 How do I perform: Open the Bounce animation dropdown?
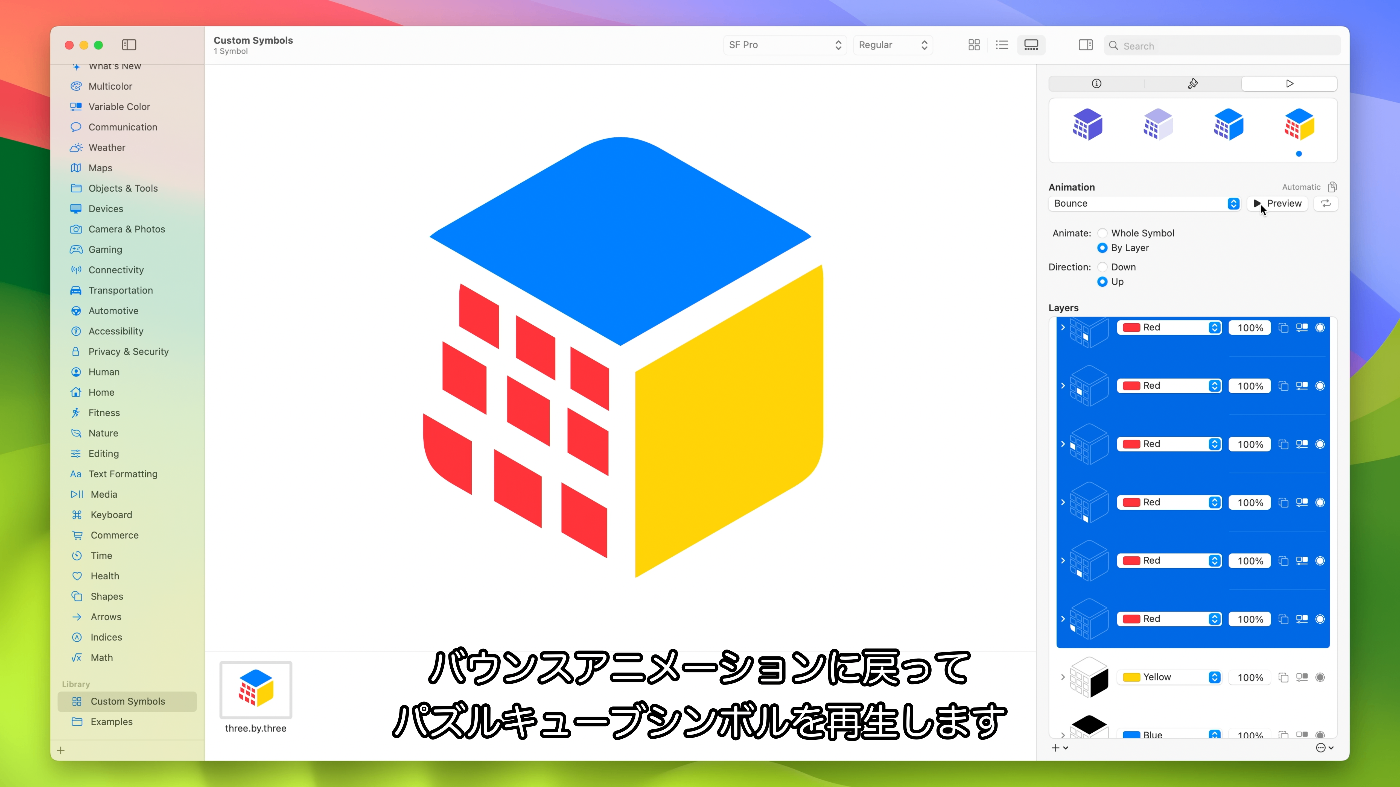point(1145,203)
